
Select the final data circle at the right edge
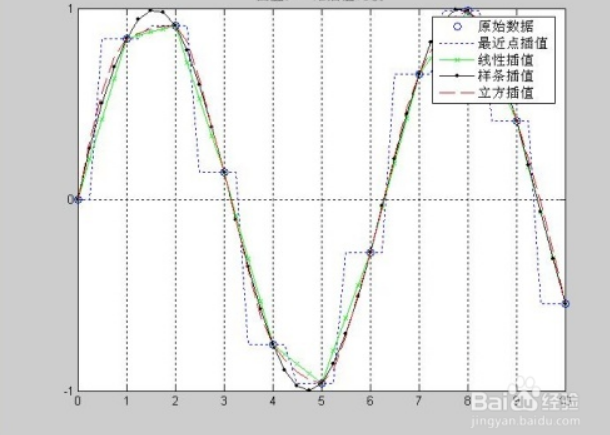[566, 304]
